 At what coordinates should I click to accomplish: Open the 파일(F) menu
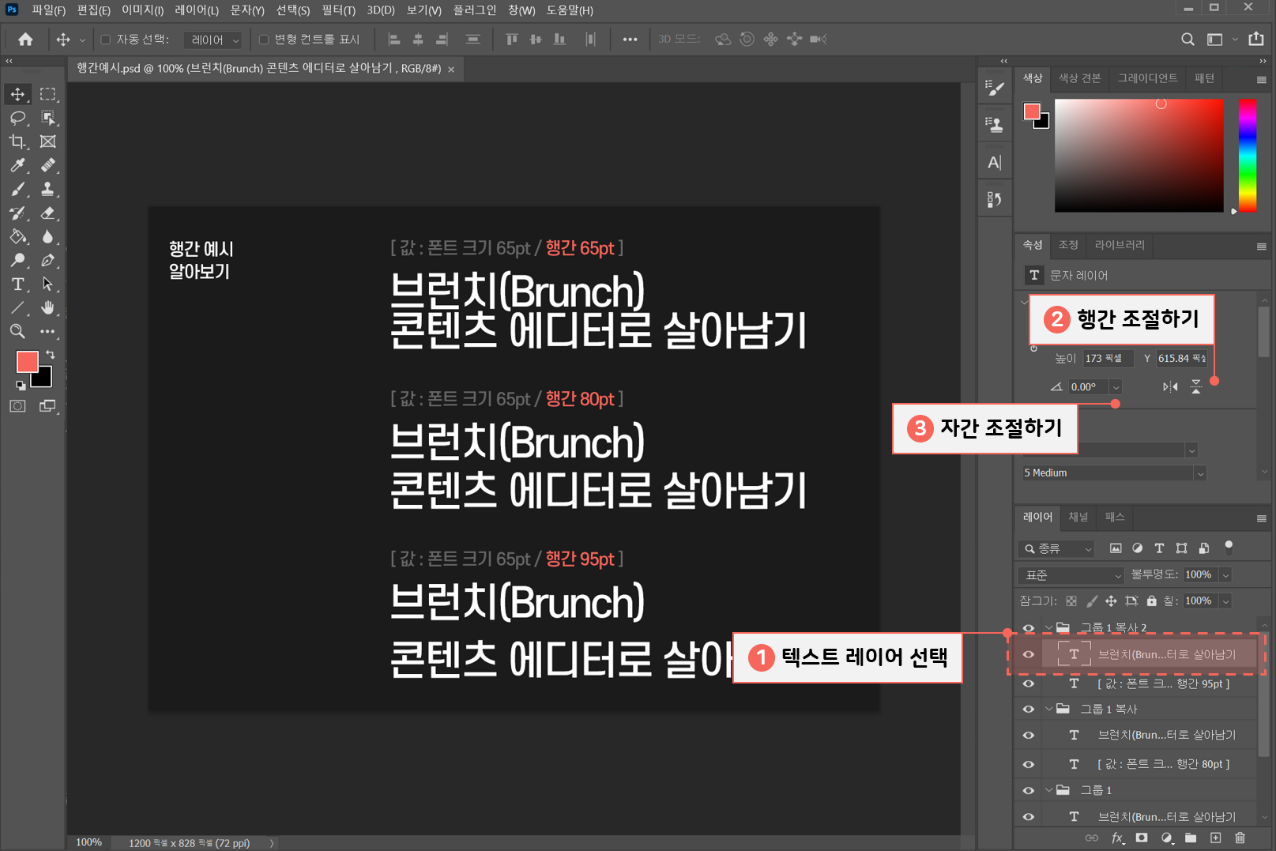48,10
